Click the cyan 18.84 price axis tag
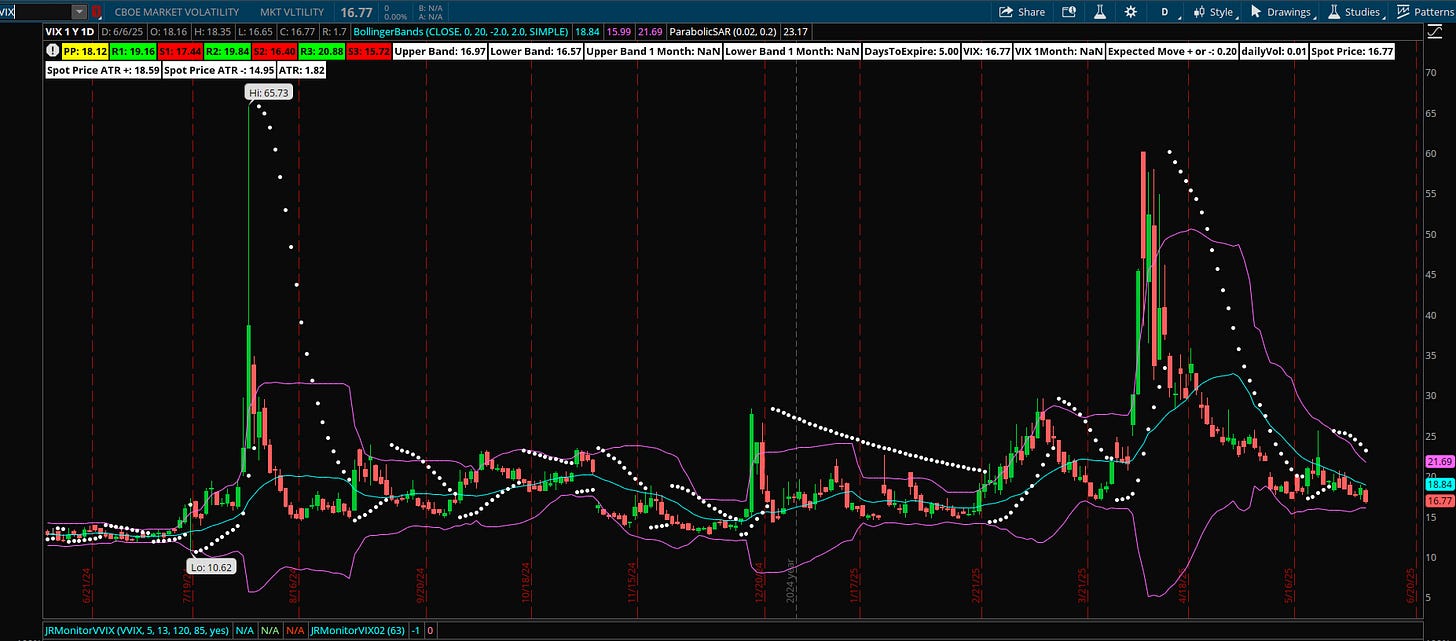The height and width of the screenshot is (641, 1456). (1439, 483)
